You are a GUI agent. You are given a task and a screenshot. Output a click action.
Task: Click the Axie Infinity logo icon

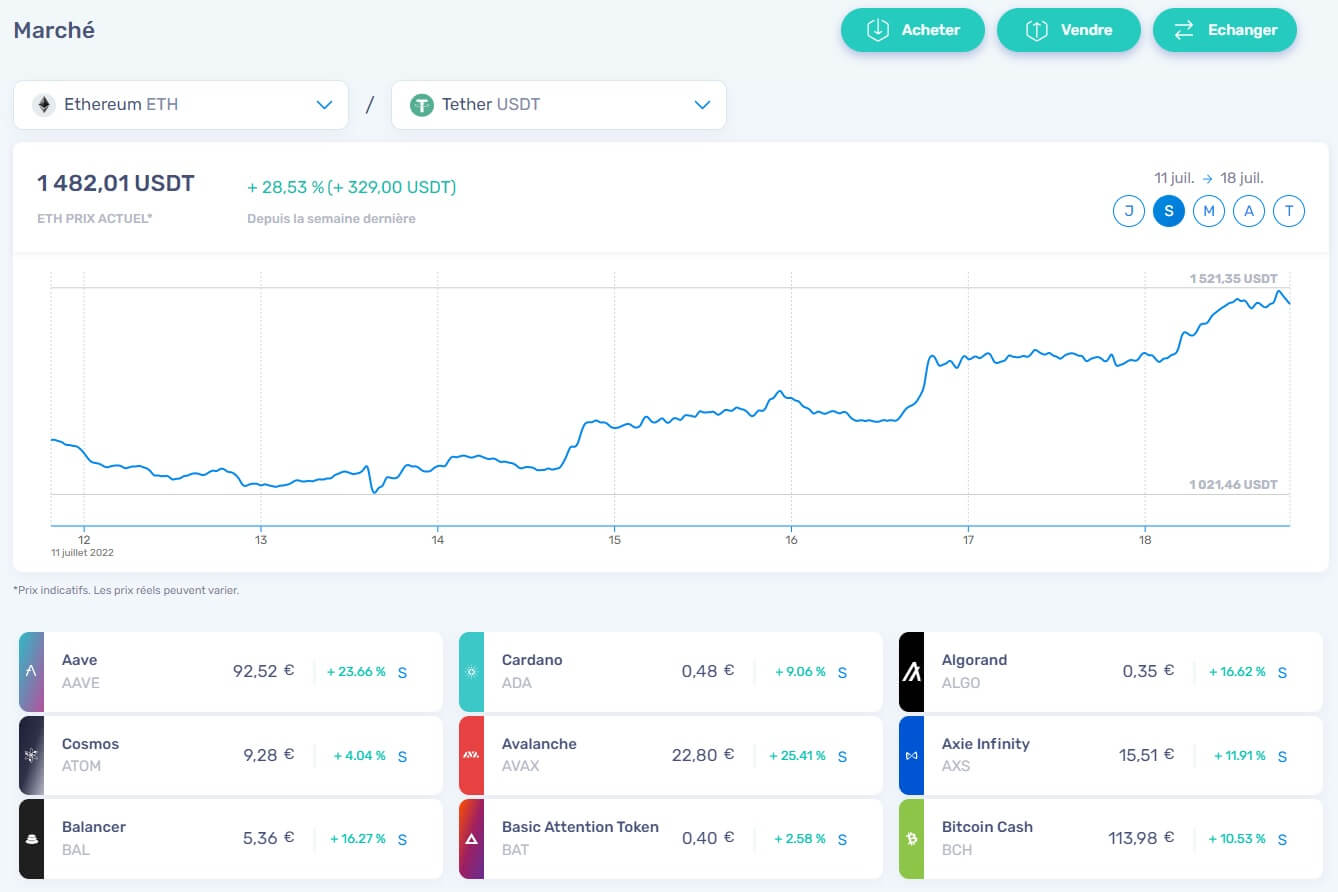pyautogui.click(x=911, y=755)
